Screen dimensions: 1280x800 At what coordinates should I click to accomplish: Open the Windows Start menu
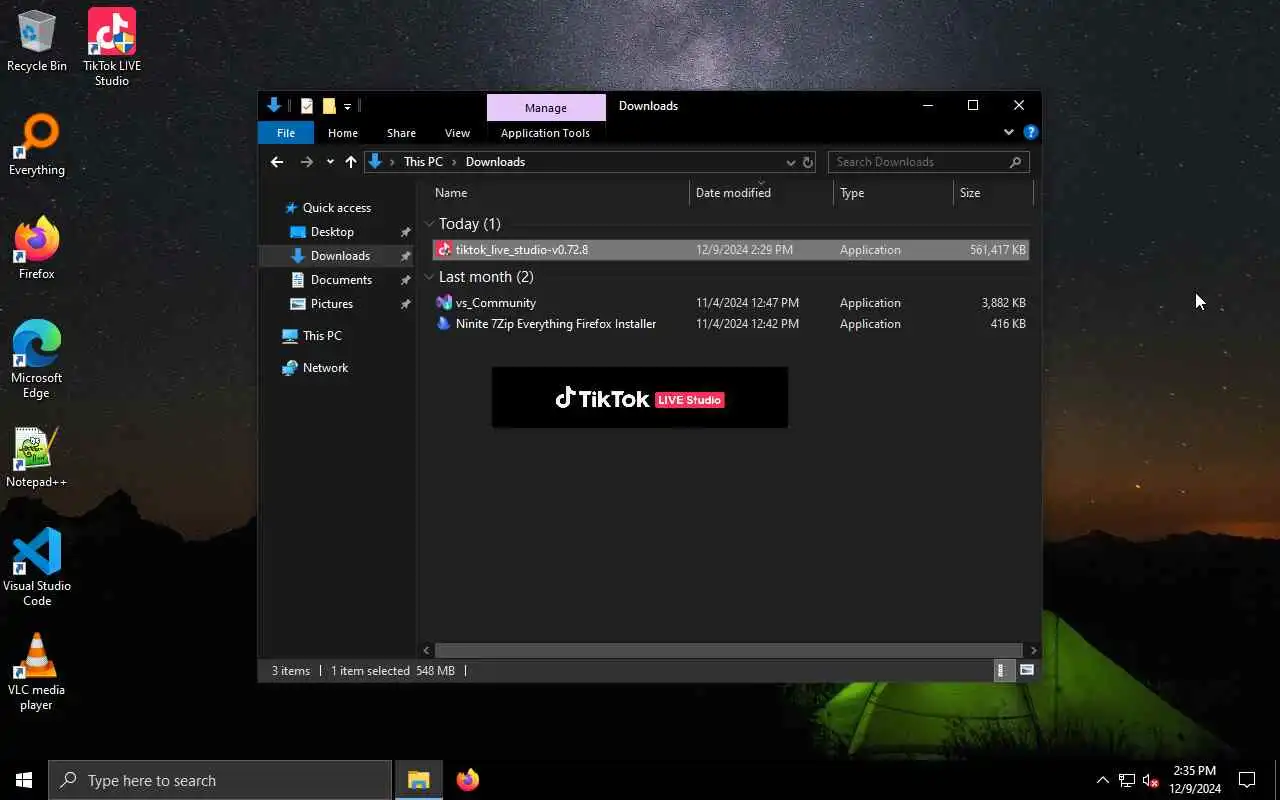[x=24, y=780]
